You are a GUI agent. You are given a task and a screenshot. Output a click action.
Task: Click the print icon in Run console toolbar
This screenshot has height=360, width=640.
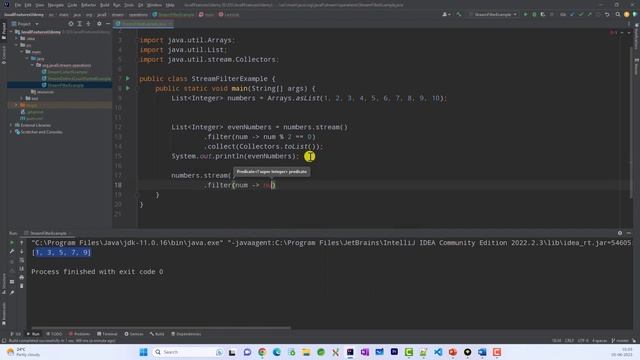22,278
